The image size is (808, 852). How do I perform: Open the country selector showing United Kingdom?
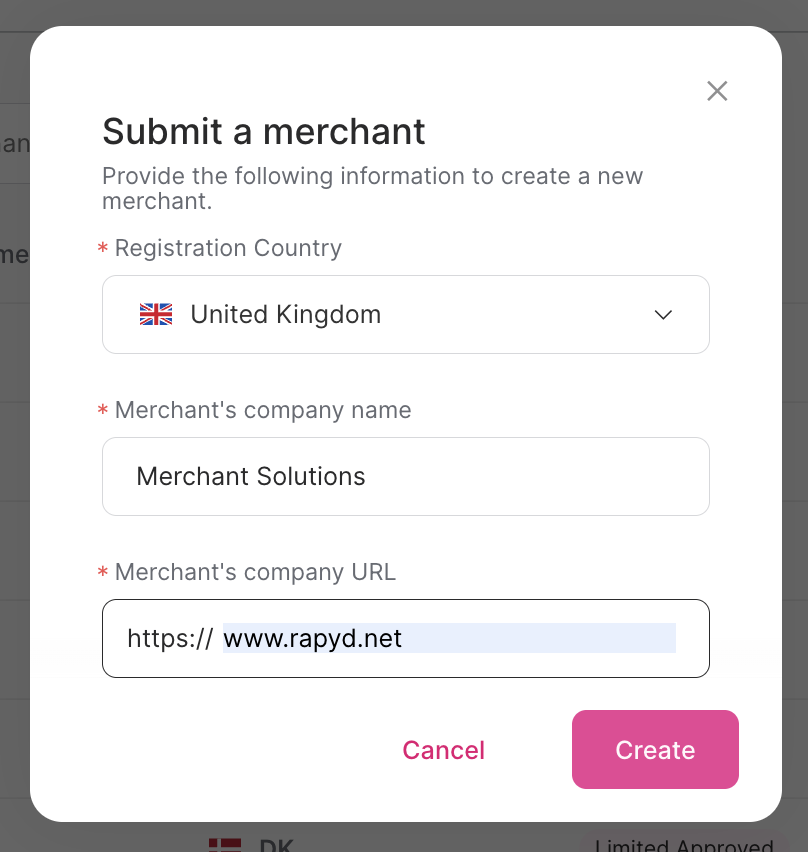(405, 314)
